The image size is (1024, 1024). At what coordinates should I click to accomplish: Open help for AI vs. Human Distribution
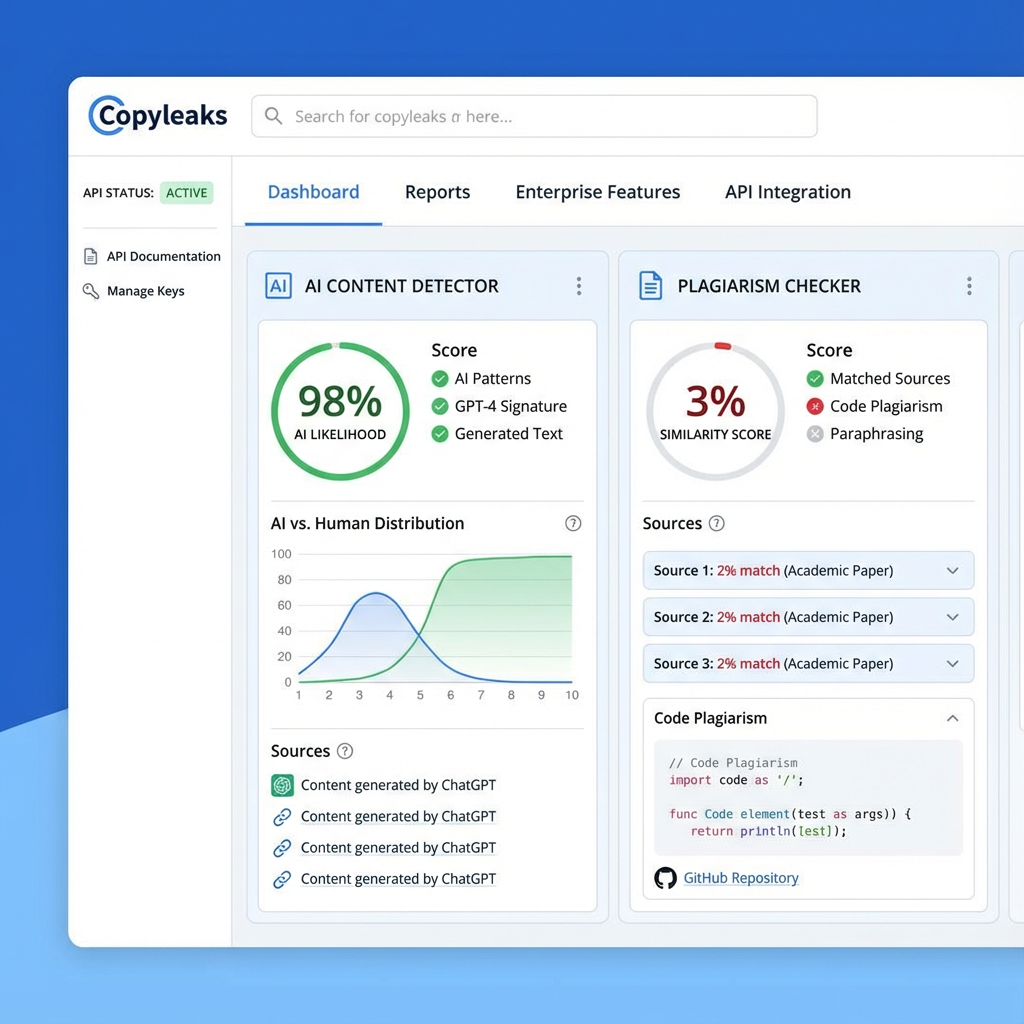coord(573,523)
